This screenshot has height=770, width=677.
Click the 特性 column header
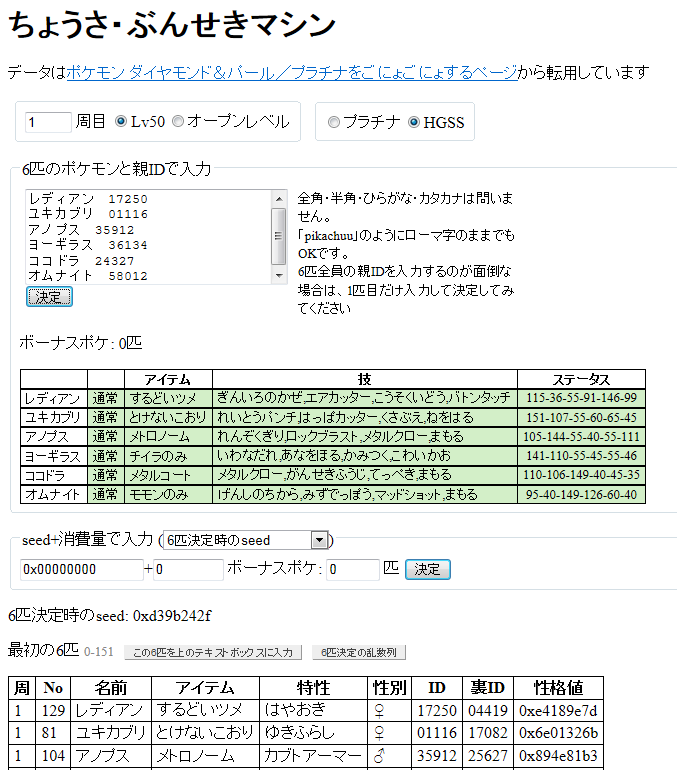(x=313, y=688)
